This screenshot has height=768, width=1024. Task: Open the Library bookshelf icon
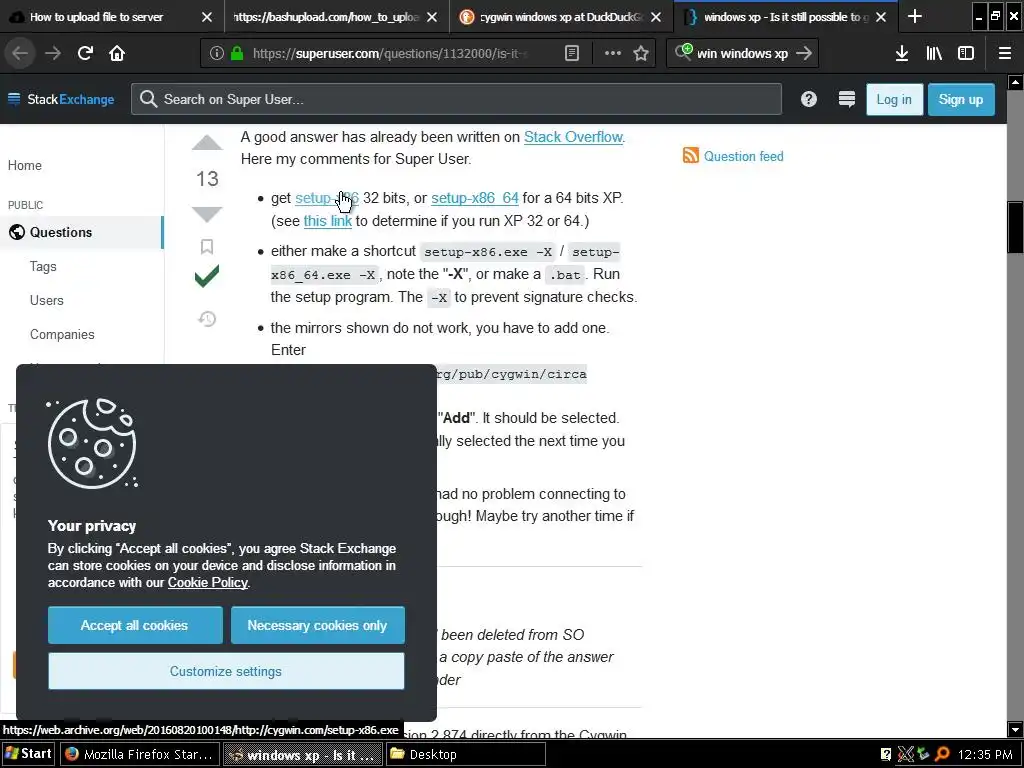pos(934,54)
